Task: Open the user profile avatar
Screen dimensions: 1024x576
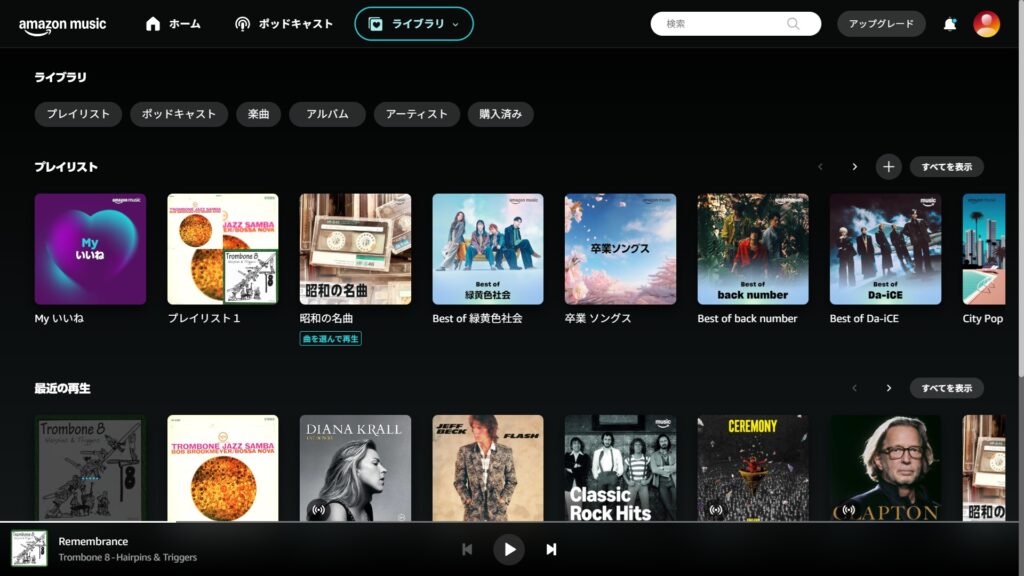Action: [x=986, y=24]
